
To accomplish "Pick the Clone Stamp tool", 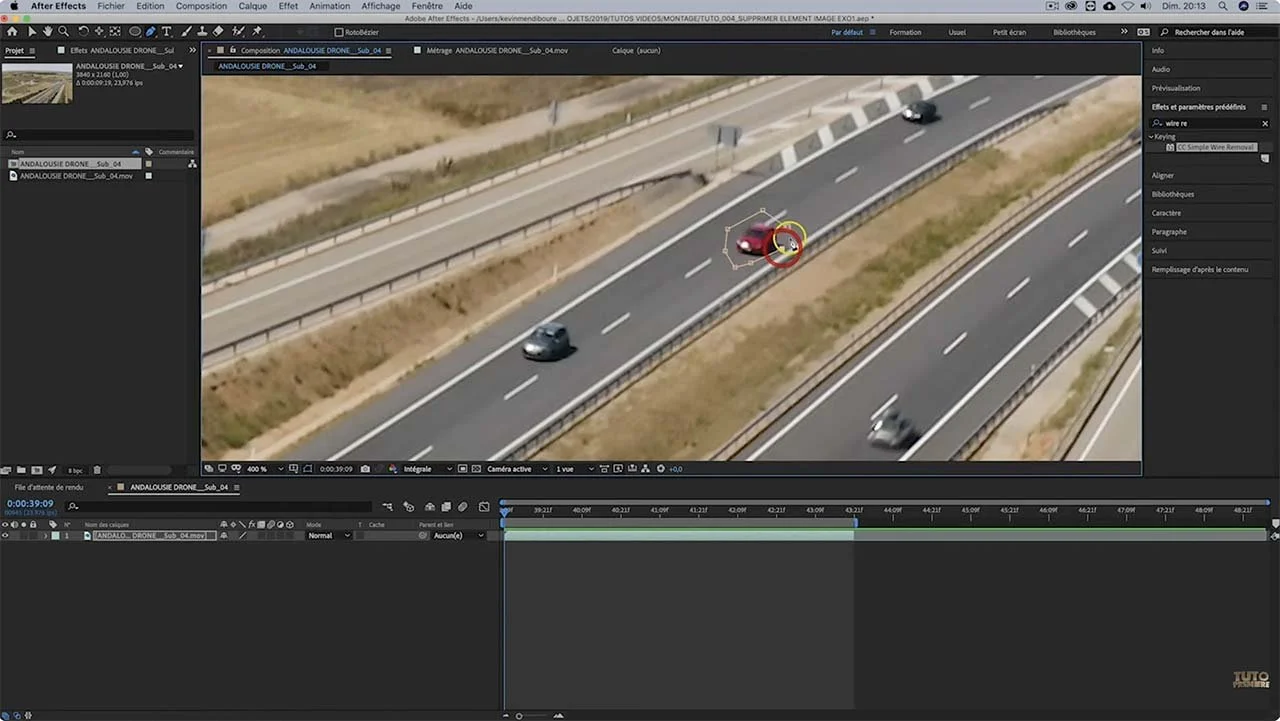I will (200, 31).
